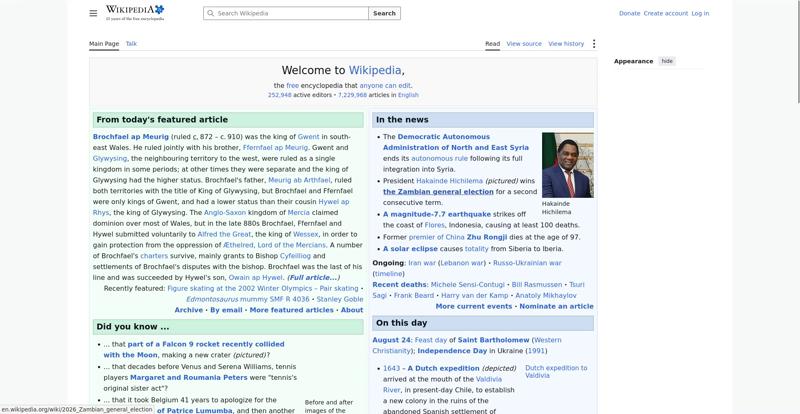Open the hamburger main menu icon
Image resolution: width=800 pixels, height=414 pixels.
tap(93, 13)
